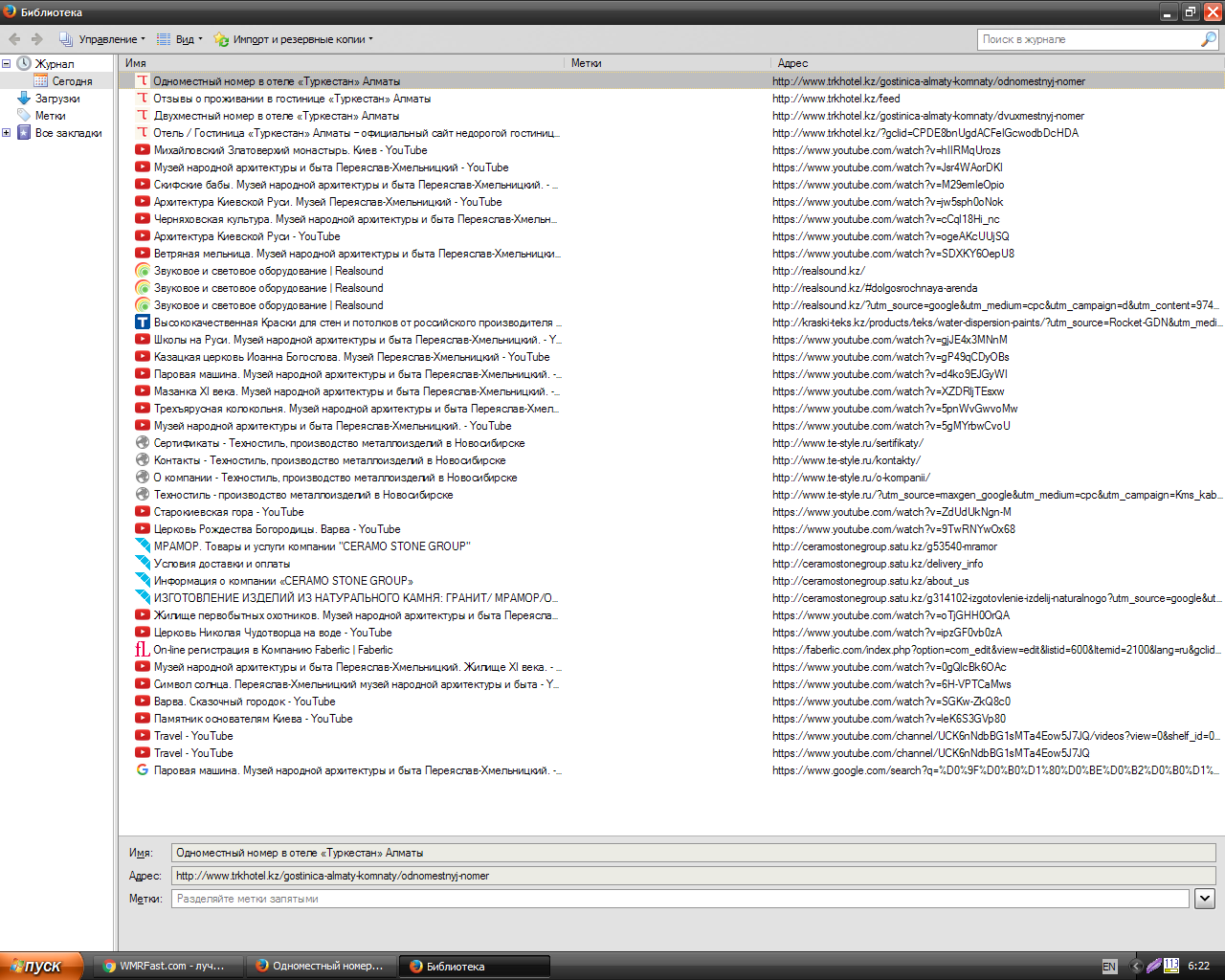This screenshot has width=1225, height=980.
Task: Select Школы на Руси history entry
Action: click(x=671, y=340)
